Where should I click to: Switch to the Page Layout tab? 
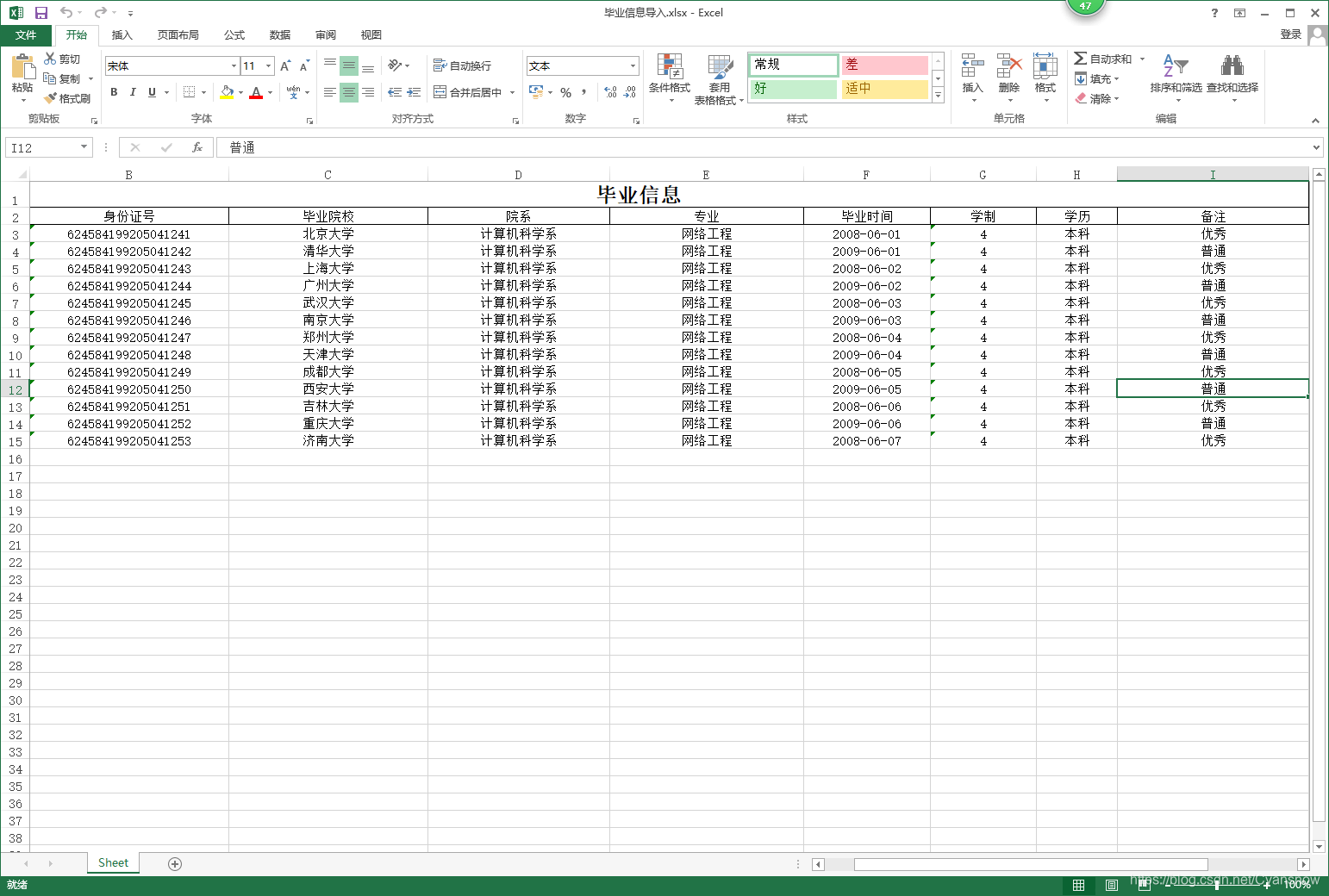pyautogui.click(x=178, y=35)
